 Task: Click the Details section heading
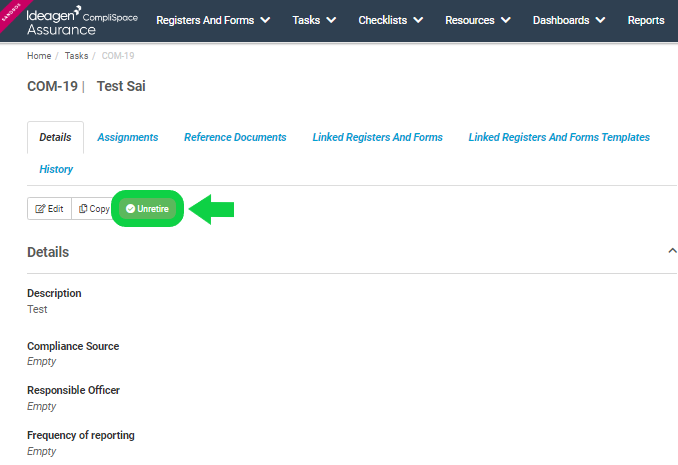click(48, 252)
